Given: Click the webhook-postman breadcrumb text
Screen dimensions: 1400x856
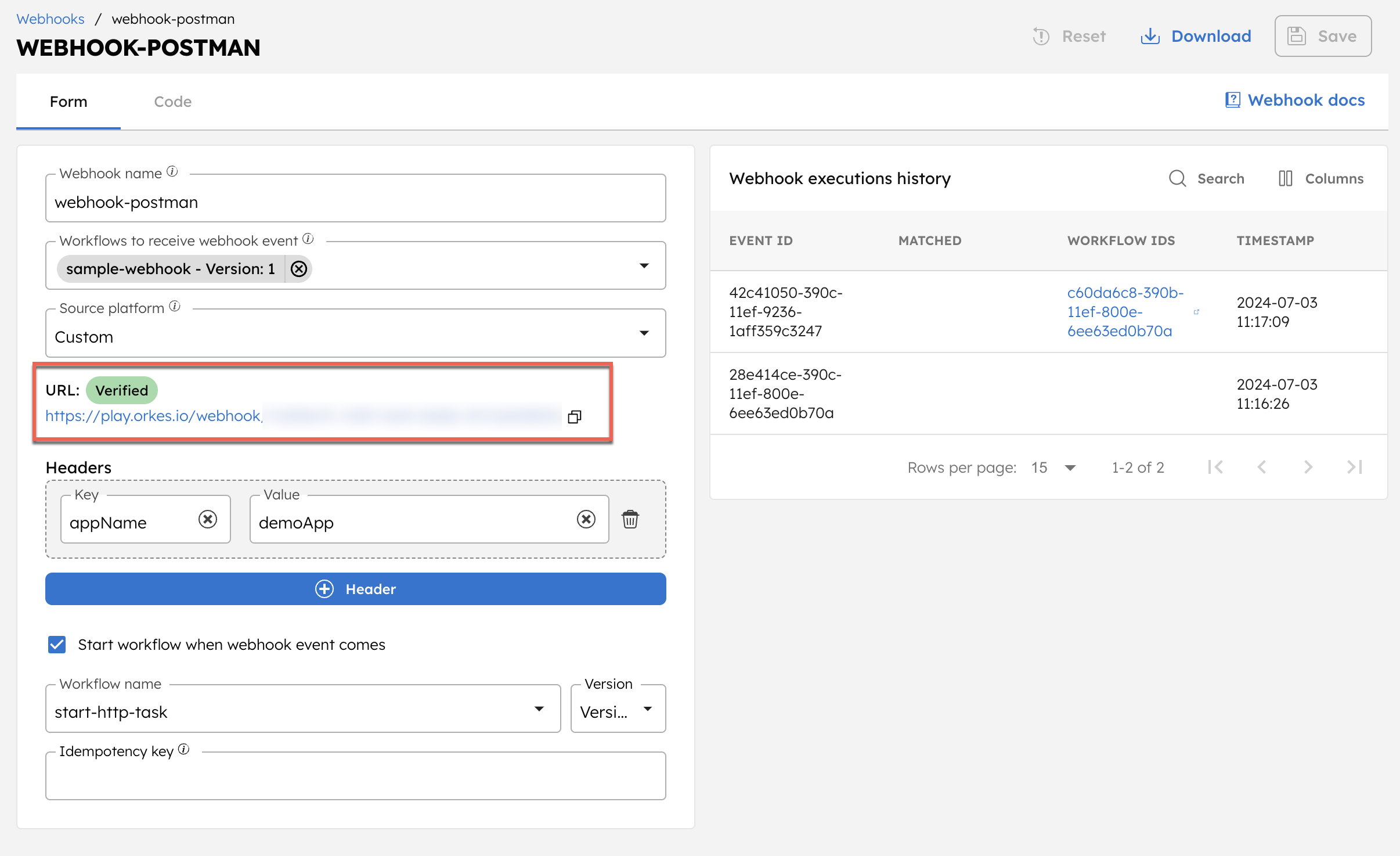Looking at the screenshot, I should 173,19.
